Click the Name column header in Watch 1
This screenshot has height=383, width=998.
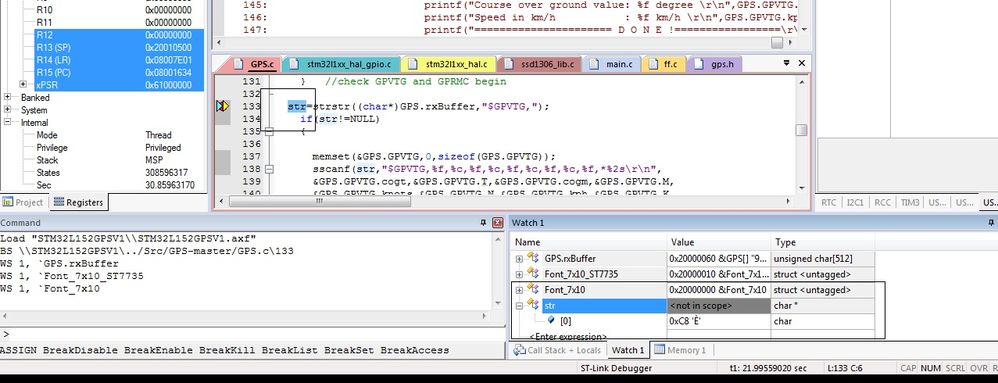click(x=589, y=242)
